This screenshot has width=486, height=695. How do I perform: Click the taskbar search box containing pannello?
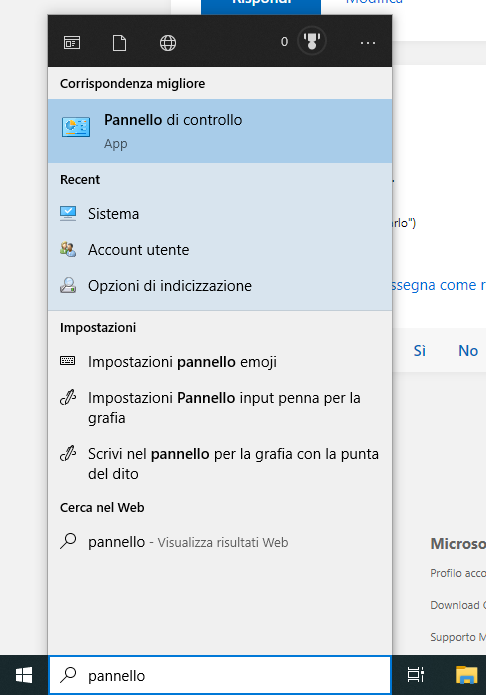coord(220,675)
